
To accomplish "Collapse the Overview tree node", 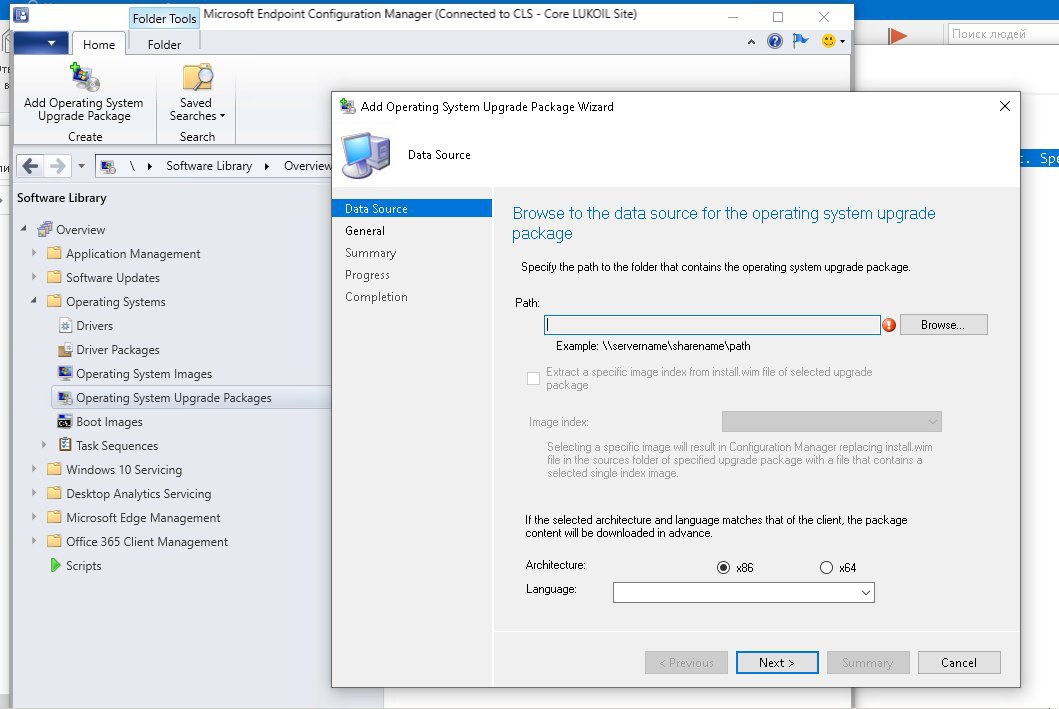I will click(24, 229).
